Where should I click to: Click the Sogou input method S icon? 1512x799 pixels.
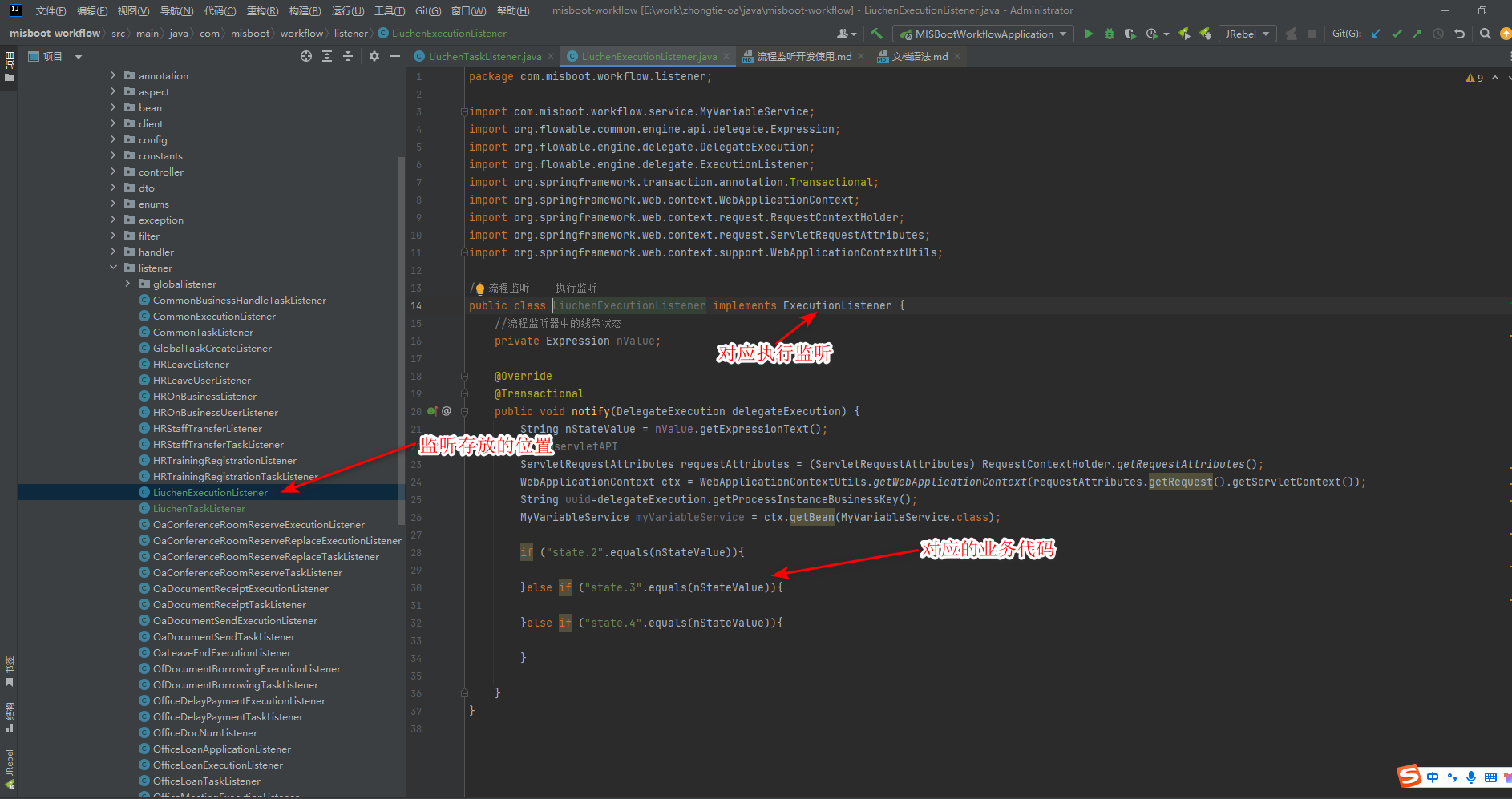coord(1409,776)
